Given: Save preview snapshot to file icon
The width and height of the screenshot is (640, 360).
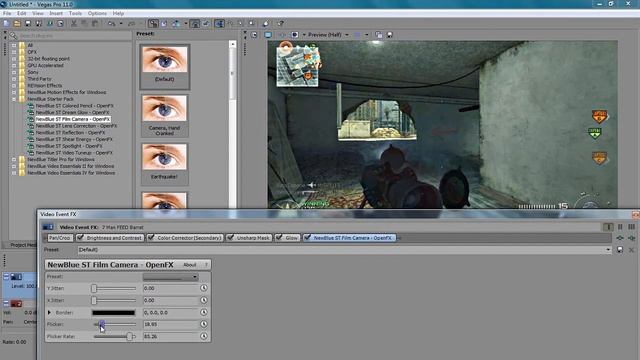Looking at the screenshot, I should (x=390, y=35).
